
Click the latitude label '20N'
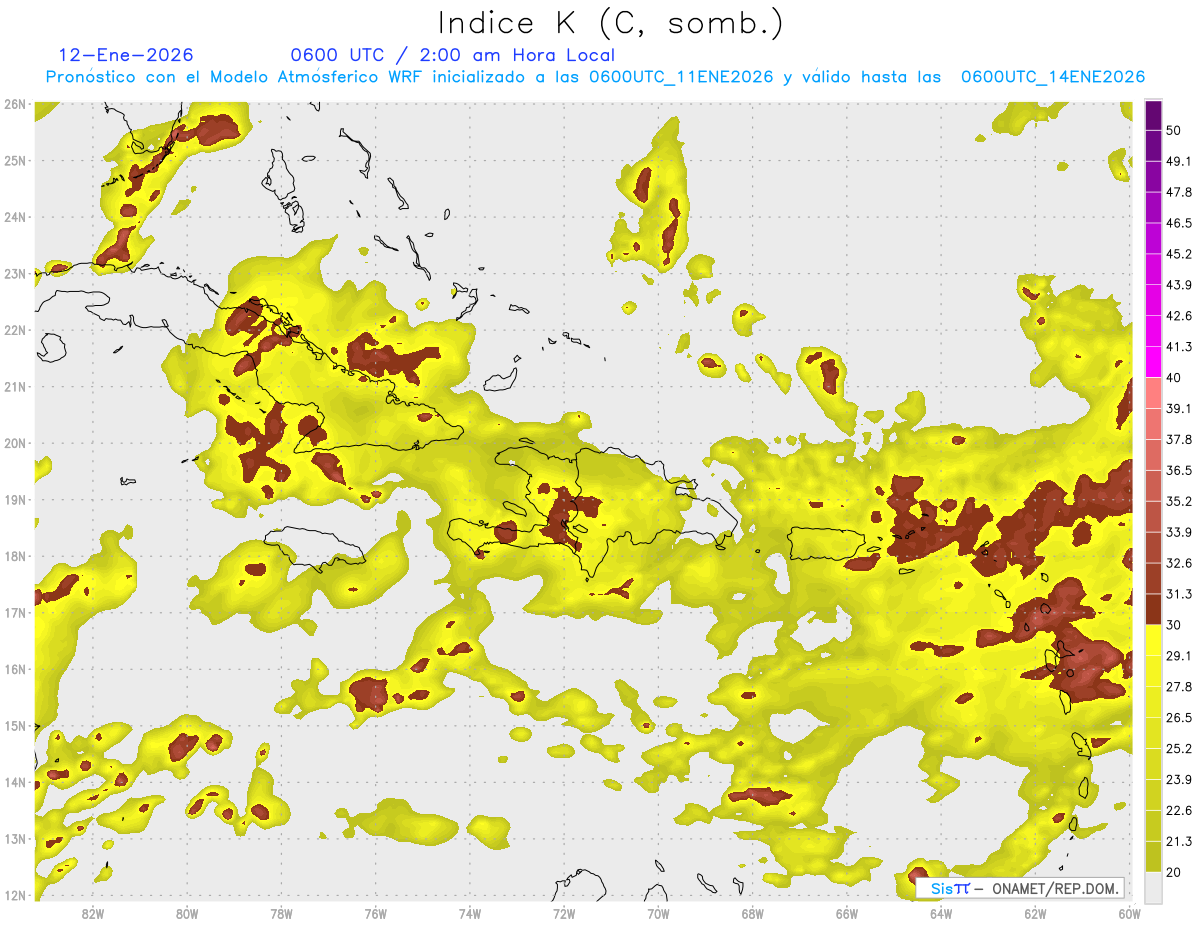click(x=15, y=443)
